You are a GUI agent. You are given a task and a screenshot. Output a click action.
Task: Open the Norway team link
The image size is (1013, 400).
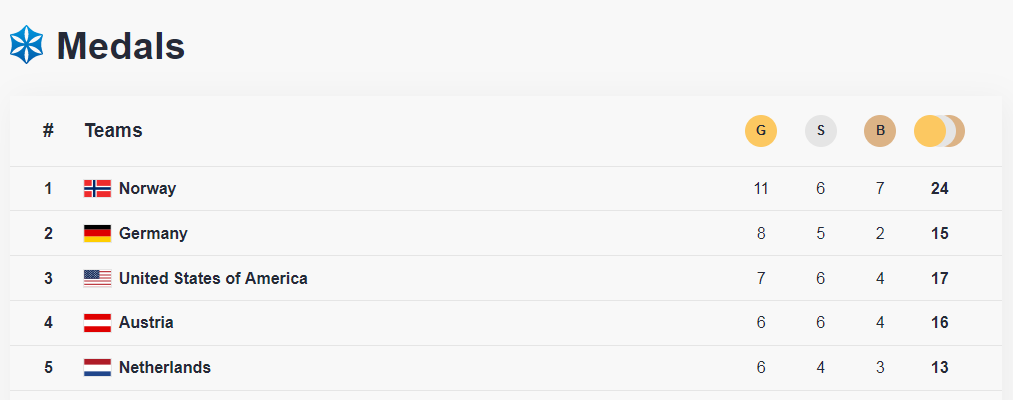147,189
